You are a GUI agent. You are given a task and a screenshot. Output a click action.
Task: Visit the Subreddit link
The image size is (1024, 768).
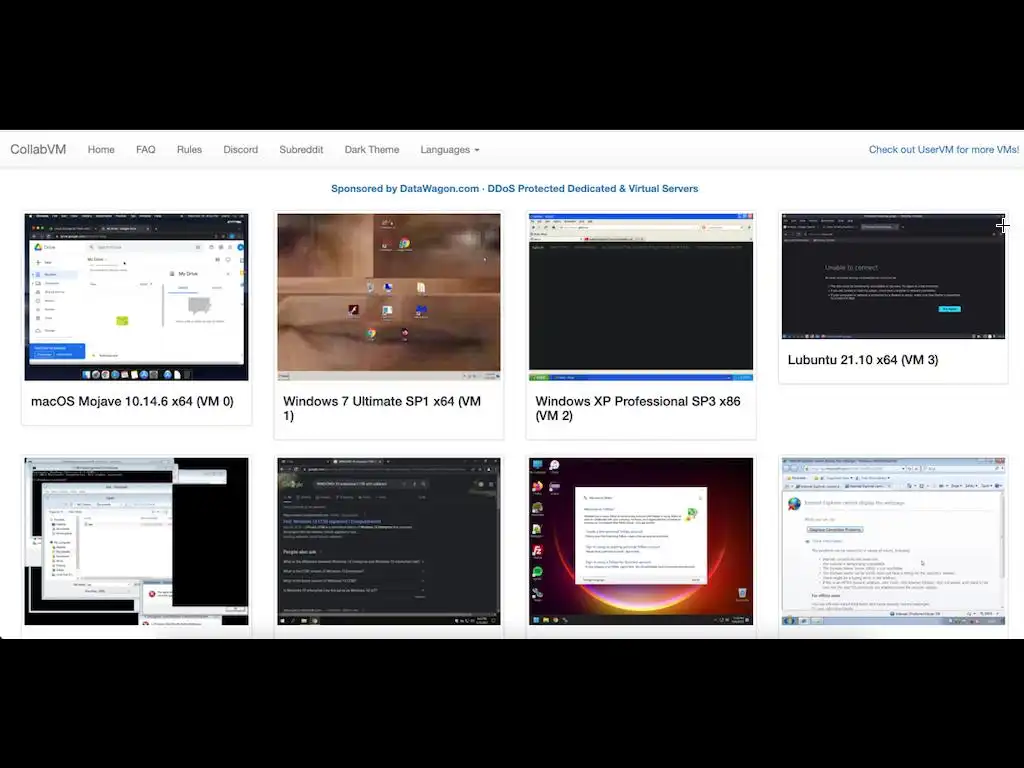301,150
